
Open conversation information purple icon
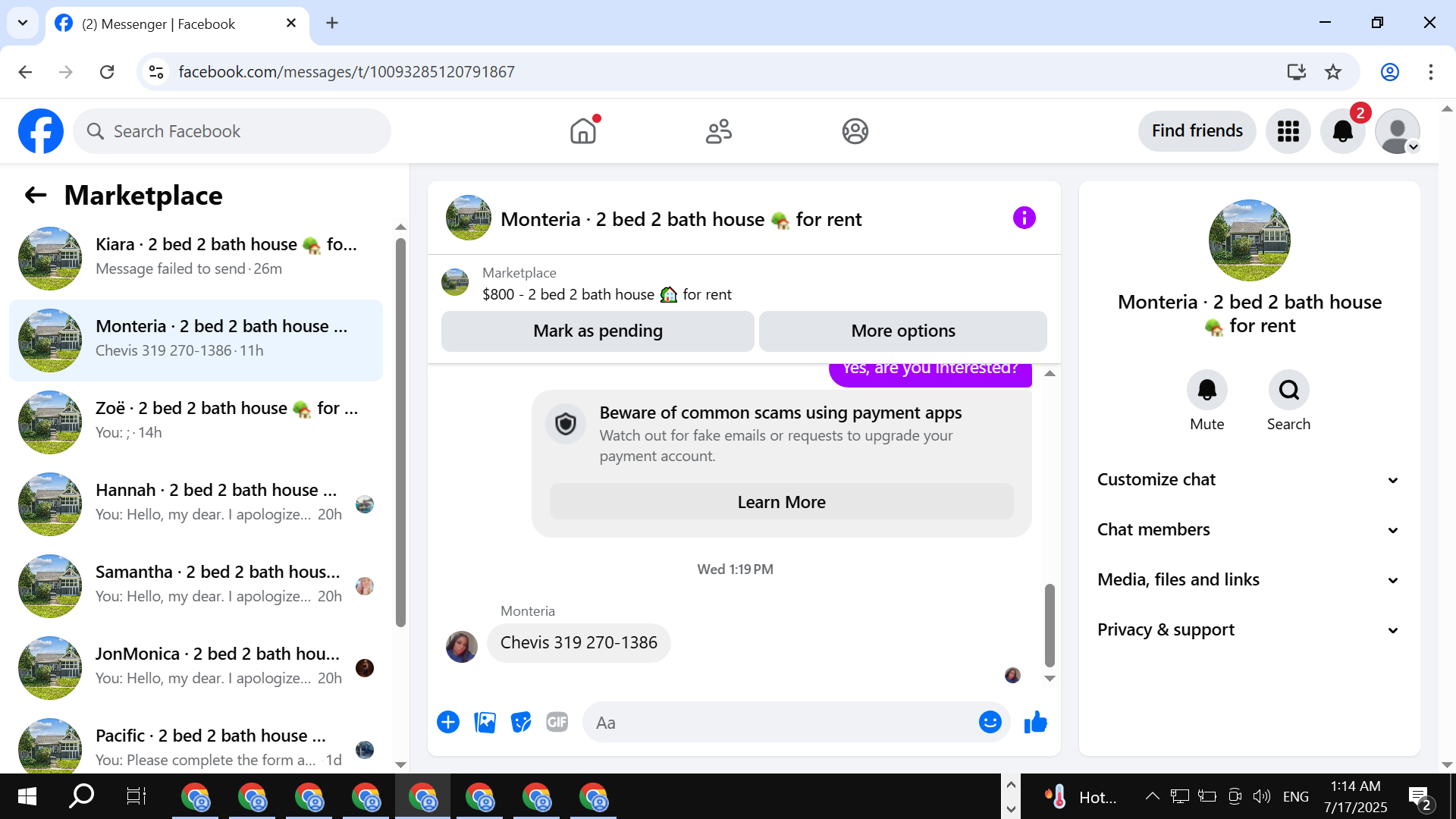[1024, 218]
